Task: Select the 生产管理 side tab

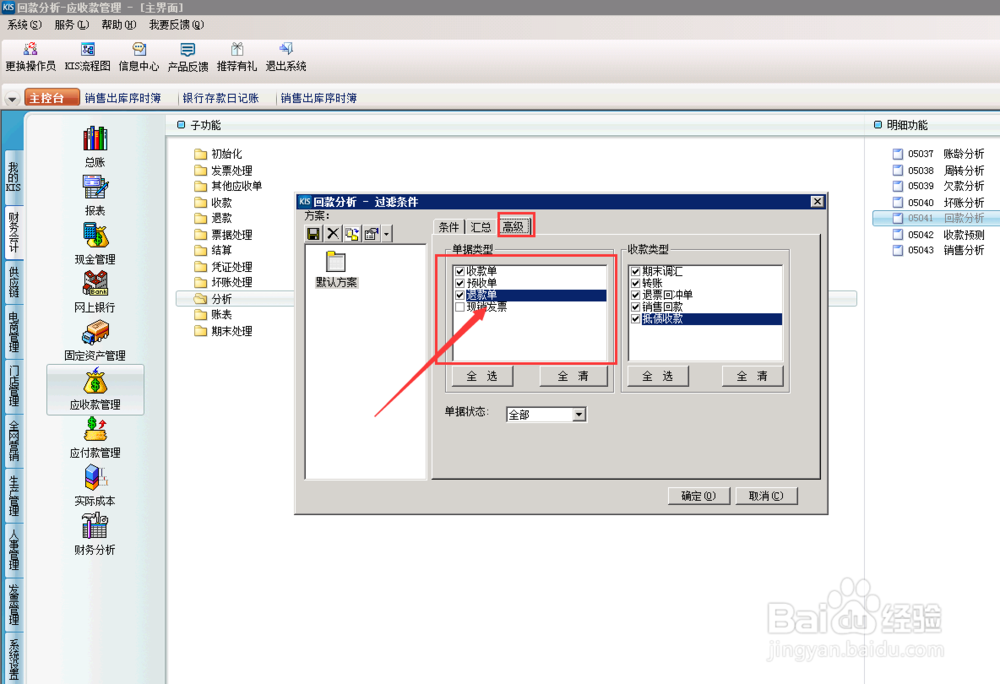Action: pyautogui.click(x=13, y=495)
